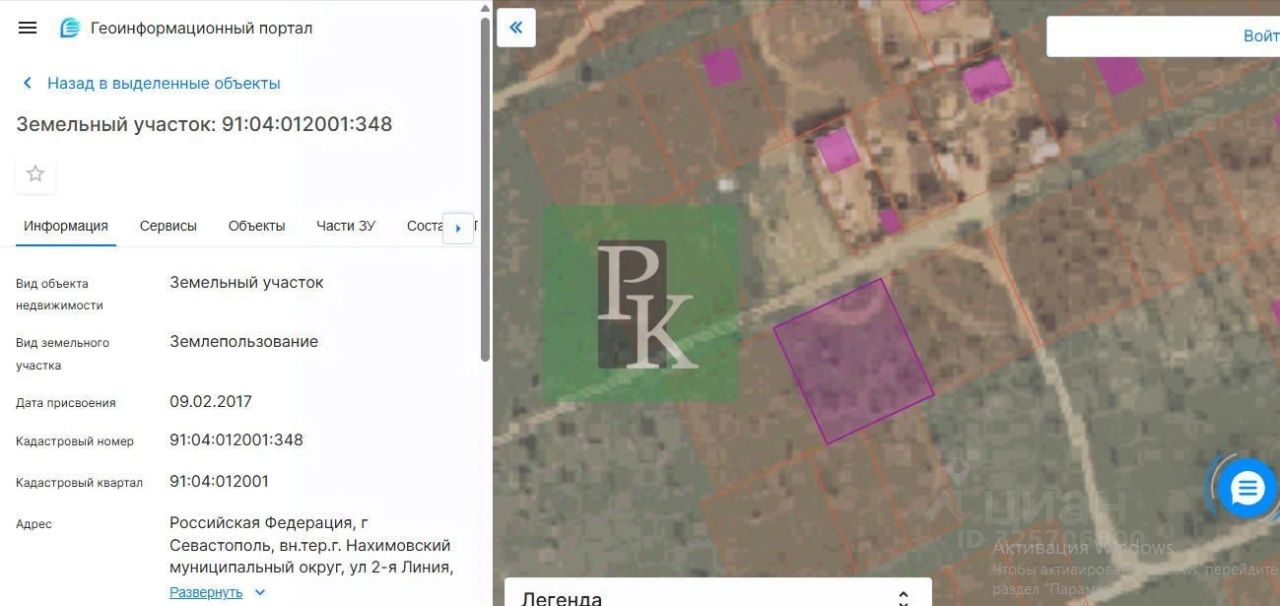Open the partially hidden Состав tab
This screenshot has width=1280, height=606.
(x=424, y=226)
